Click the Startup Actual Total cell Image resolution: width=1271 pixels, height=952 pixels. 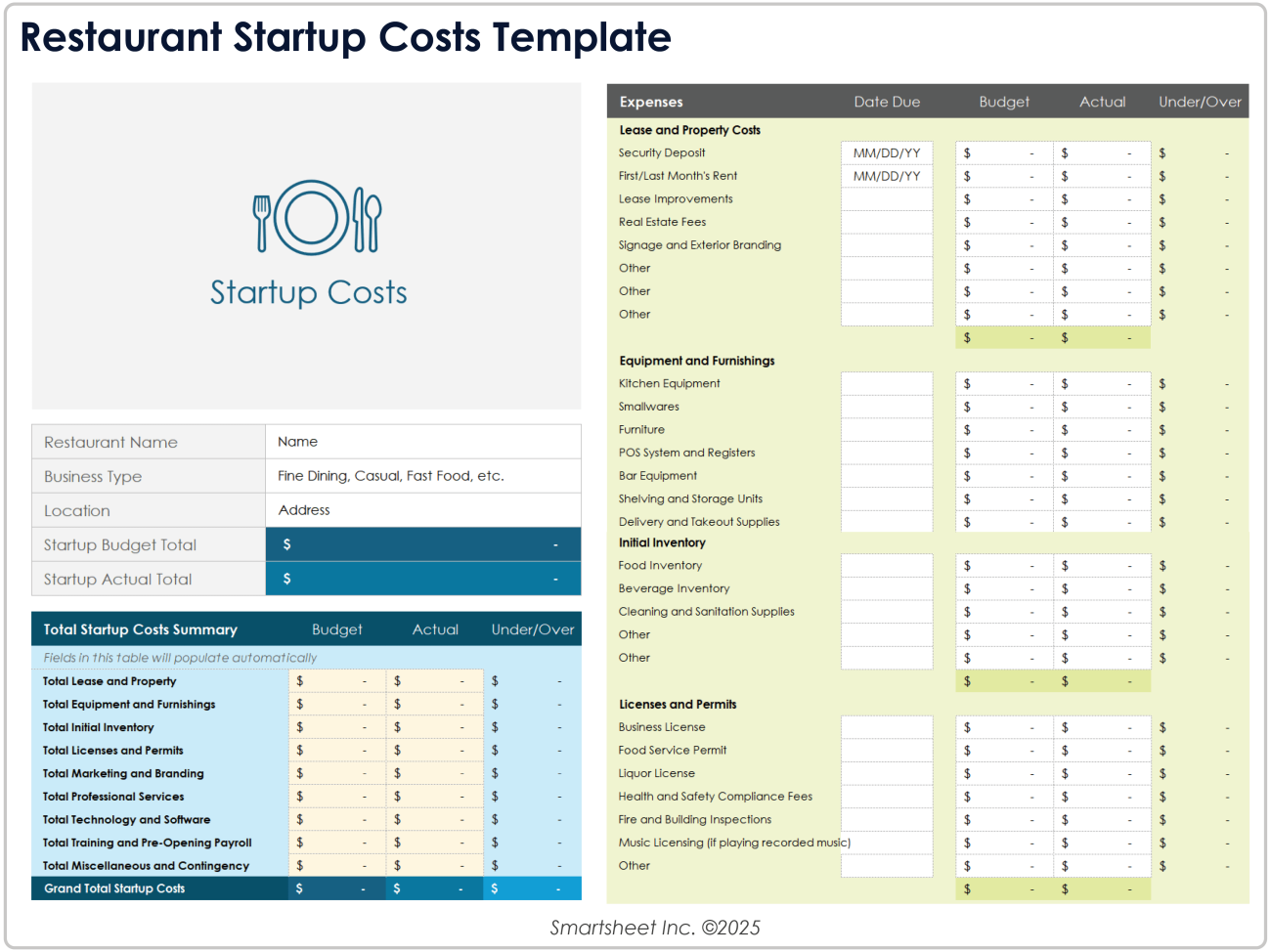tap(422, 579)
